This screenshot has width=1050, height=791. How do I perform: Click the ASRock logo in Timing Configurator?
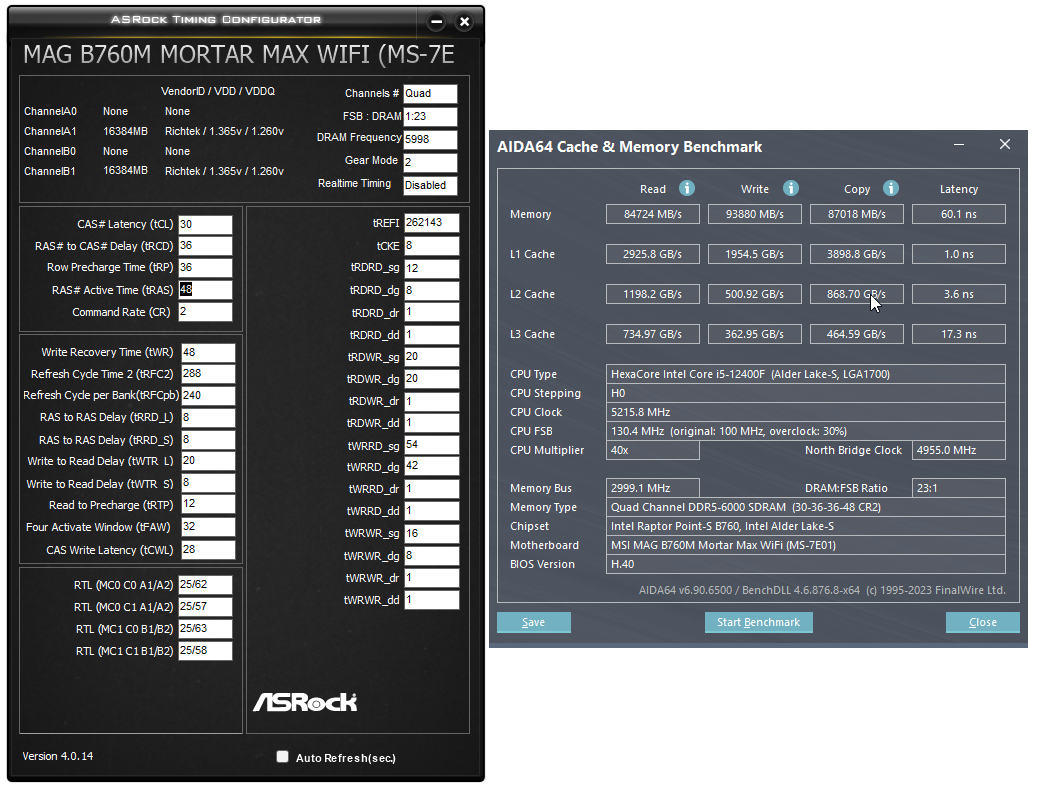point(305,702)
